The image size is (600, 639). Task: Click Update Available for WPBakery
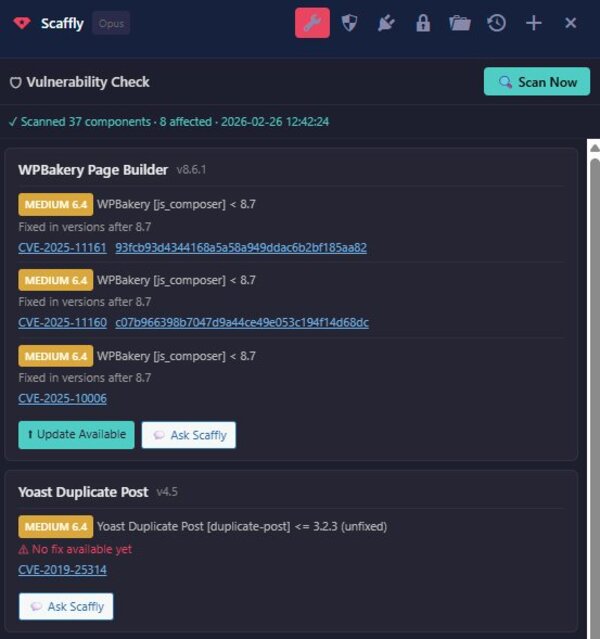[x=76, y=435]
